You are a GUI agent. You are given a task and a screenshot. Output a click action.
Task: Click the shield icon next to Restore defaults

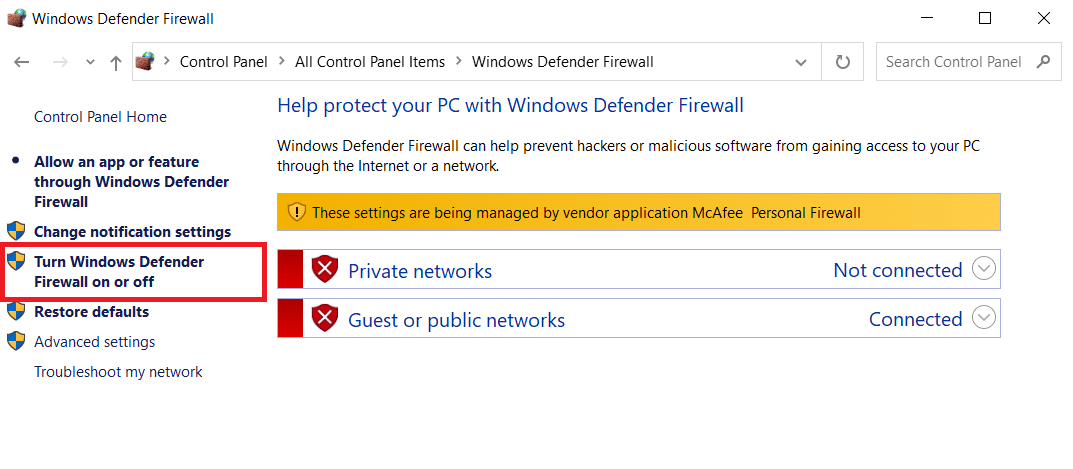16,311
